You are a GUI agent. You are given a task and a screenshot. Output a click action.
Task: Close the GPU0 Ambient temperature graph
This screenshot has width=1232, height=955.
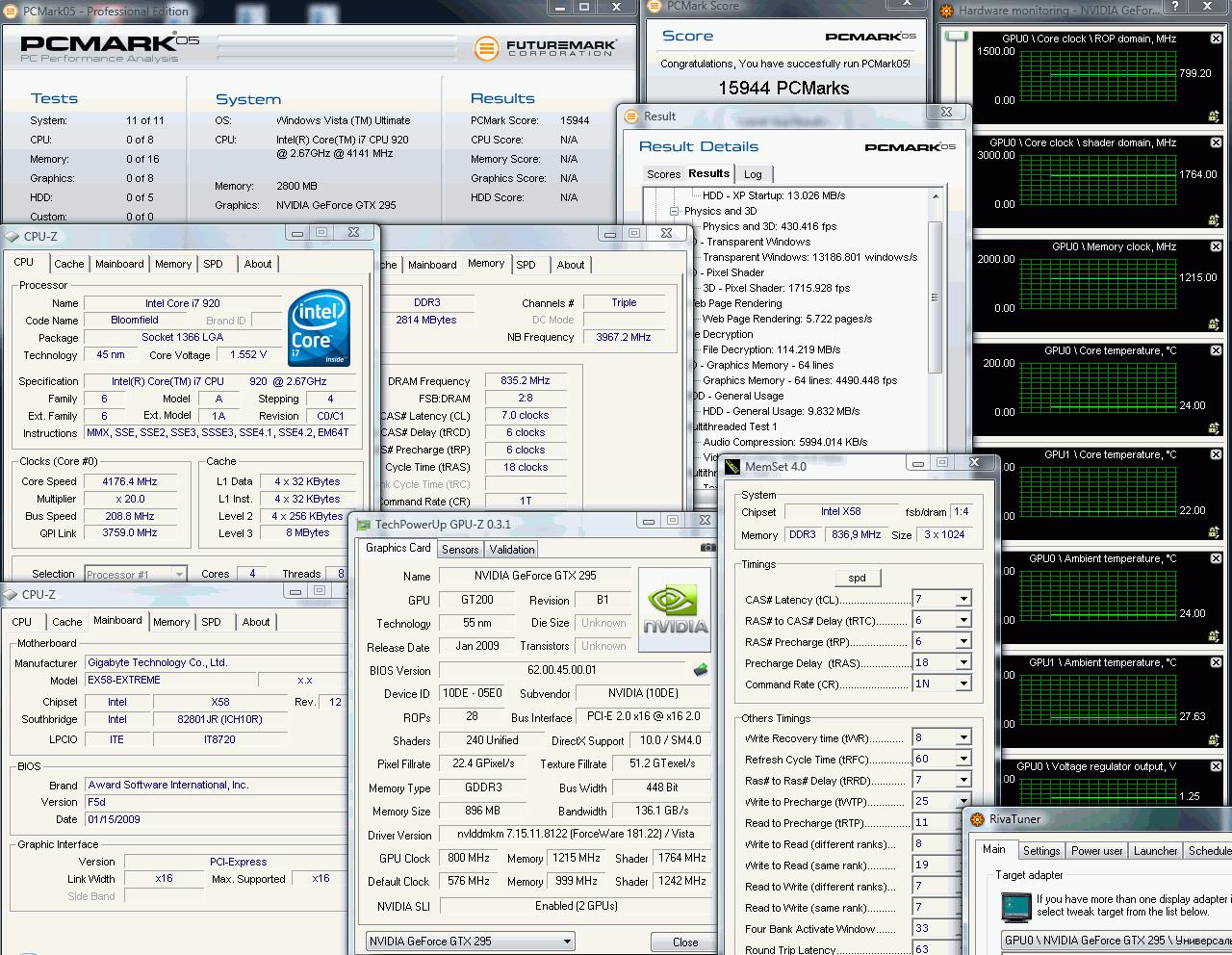[1216, 559]
